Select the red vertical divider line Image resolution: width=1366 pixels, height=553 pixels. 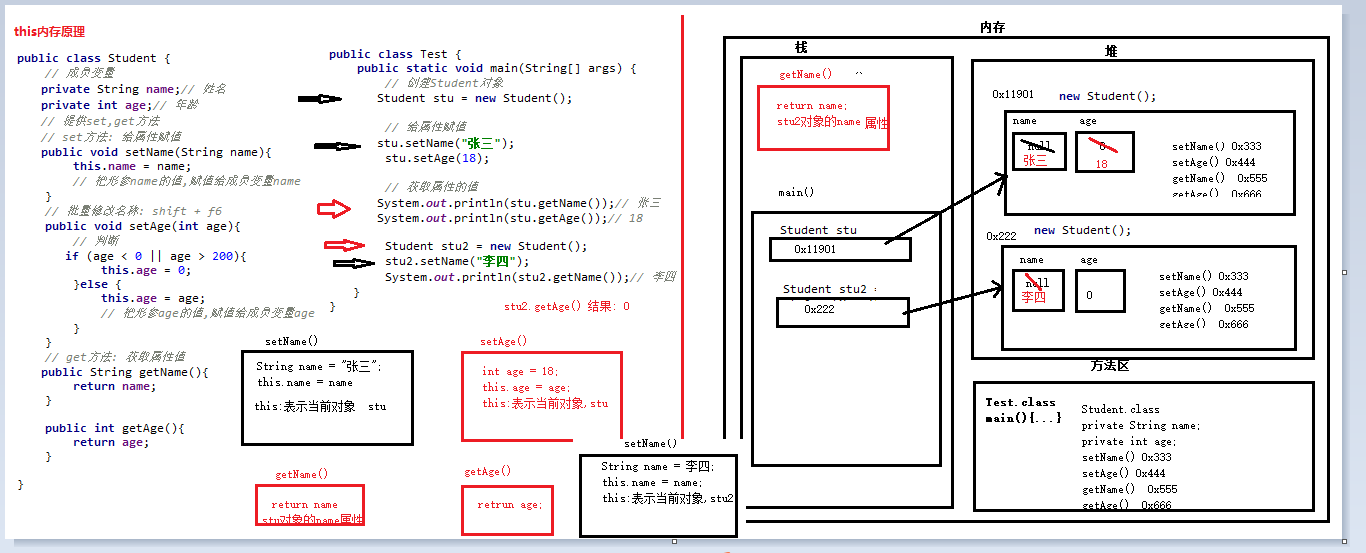[x=683, y=270]
